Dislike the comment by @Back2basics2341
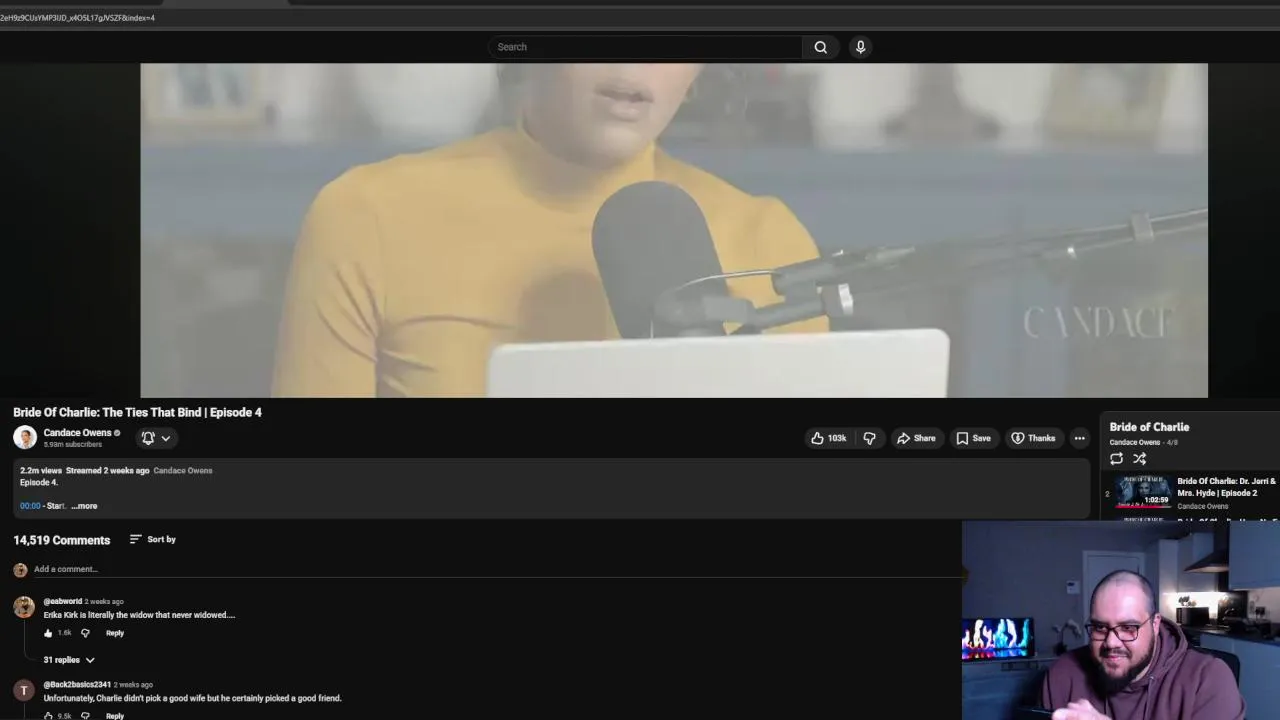Viewport: 1280px width, 720px height. click(x=85, y=716)
